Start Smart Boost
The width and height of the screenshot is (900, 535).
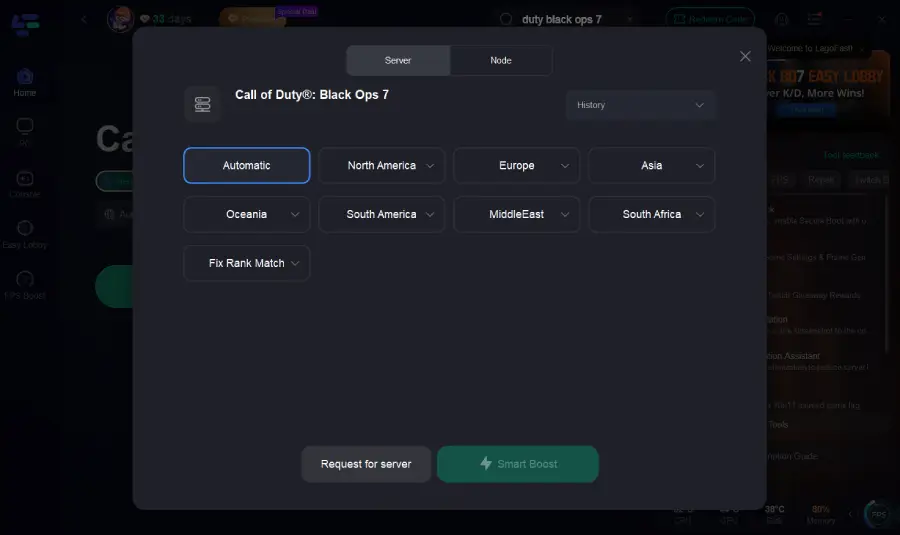point(518,464)
